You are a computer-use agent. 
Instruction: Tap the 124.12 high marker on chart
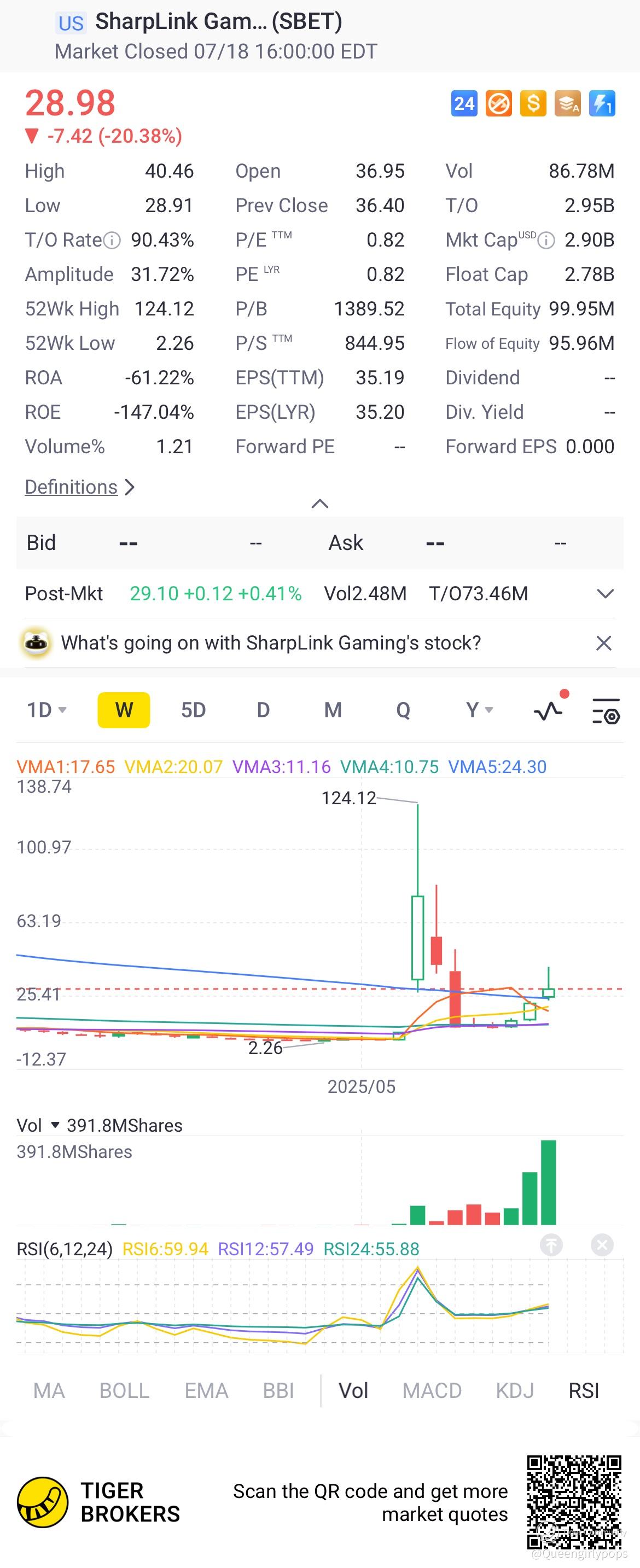349,798
